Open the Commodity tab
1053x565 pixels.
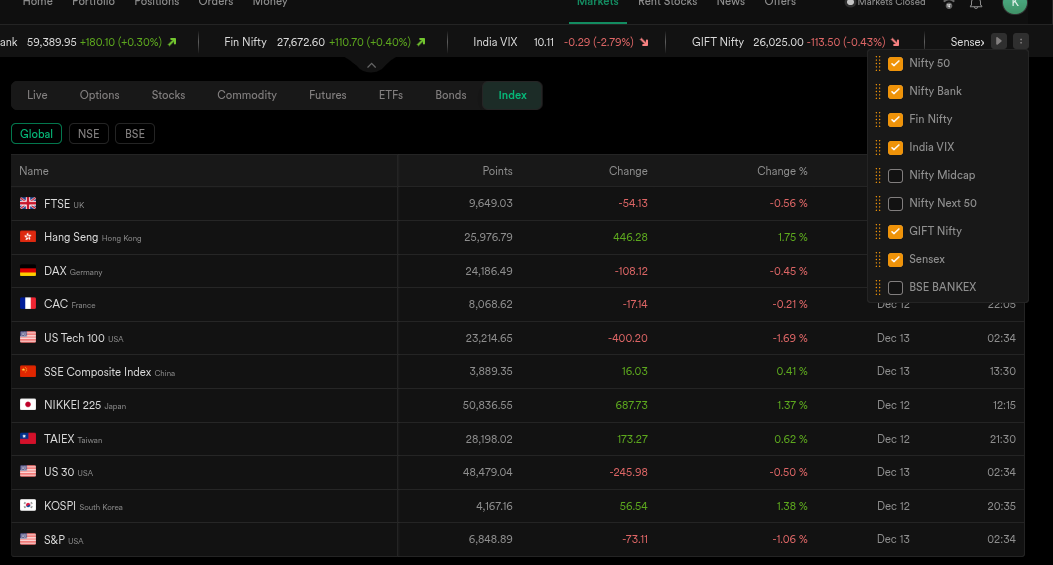pos(247,95)
